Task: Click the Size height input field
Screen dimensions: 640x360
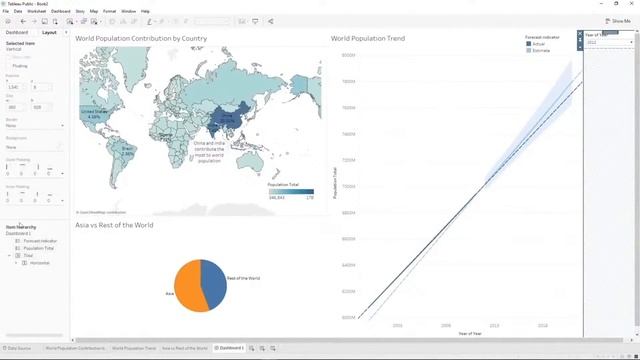Action: tap(42, 107)
